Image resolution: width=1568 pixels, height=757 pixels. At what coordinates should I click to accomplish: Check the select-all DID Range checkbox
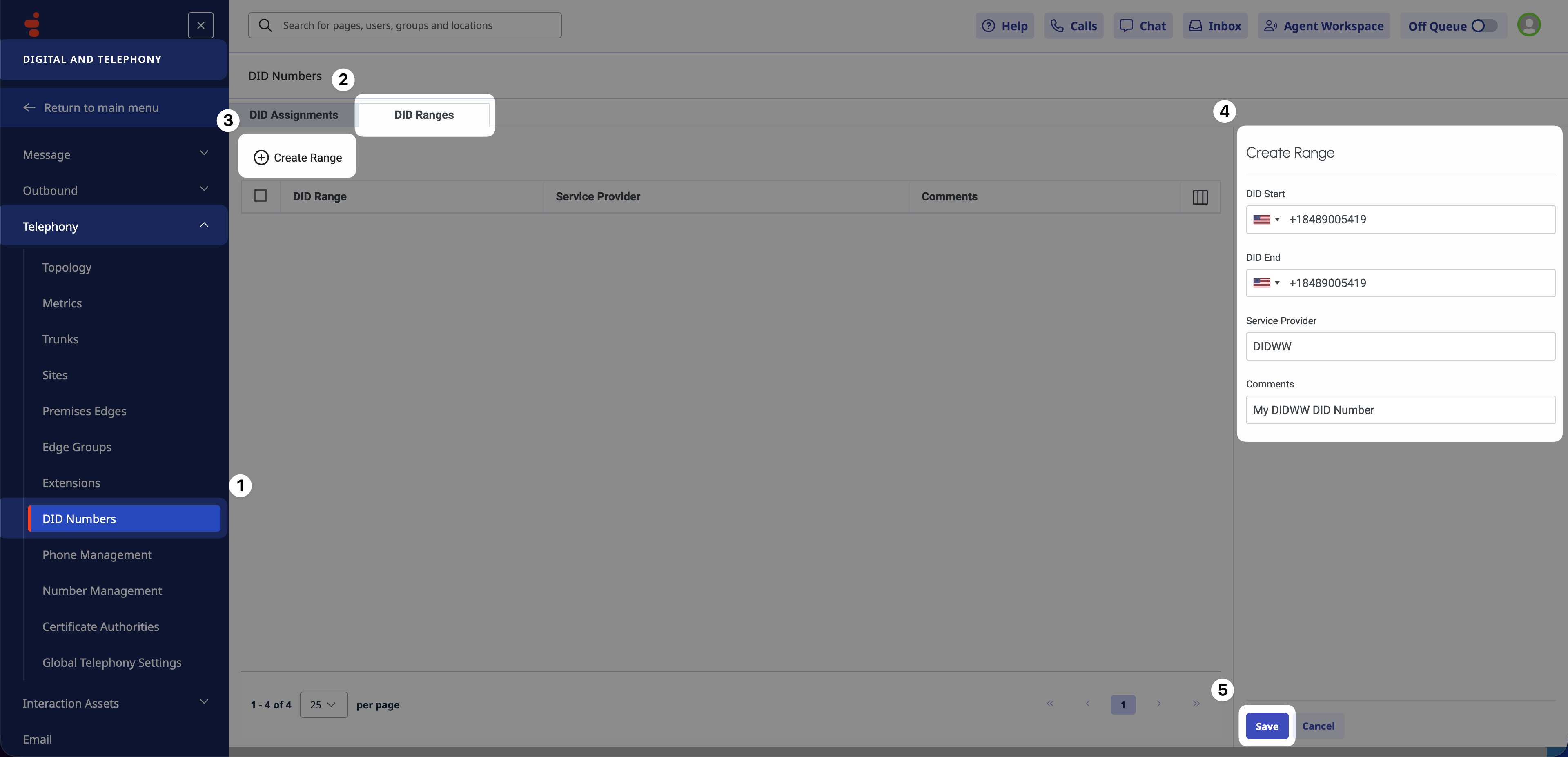[261, 196]
